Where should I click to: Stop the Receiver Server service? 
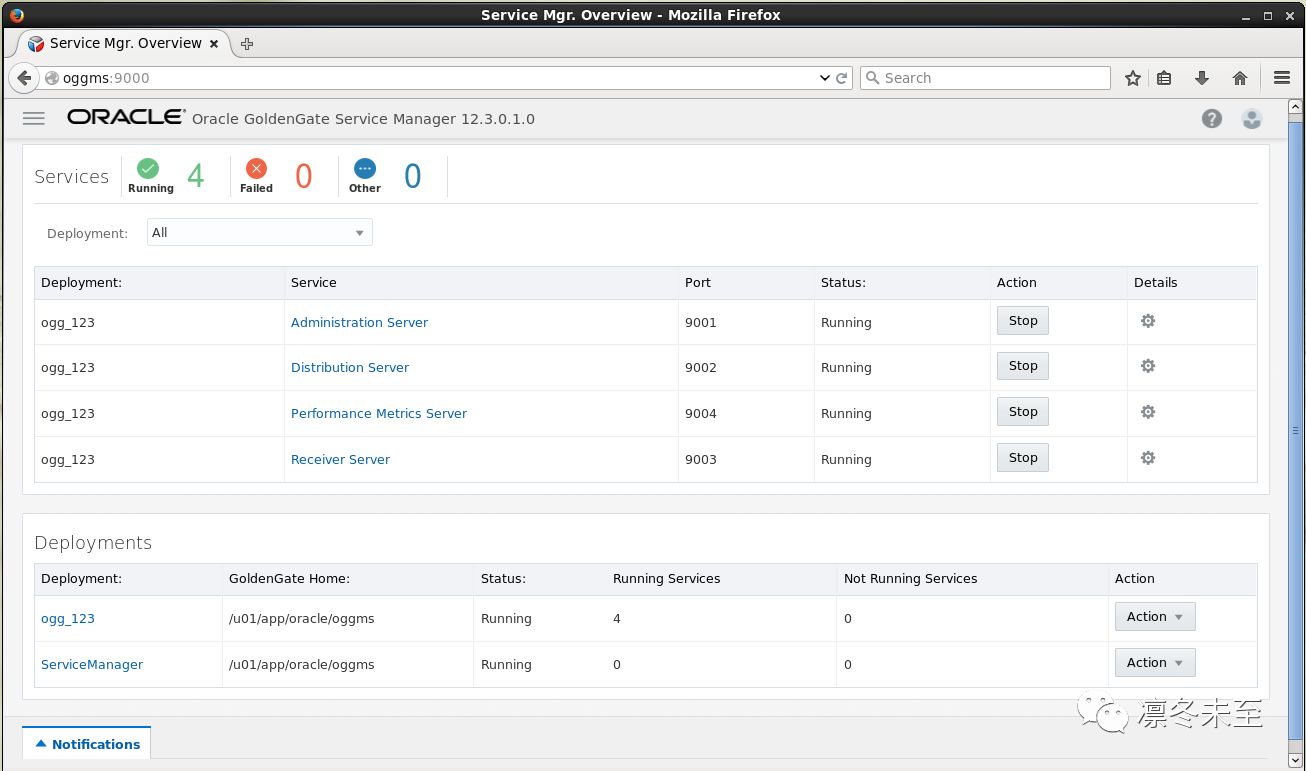pyautogui.click(x=1022, y=458)
